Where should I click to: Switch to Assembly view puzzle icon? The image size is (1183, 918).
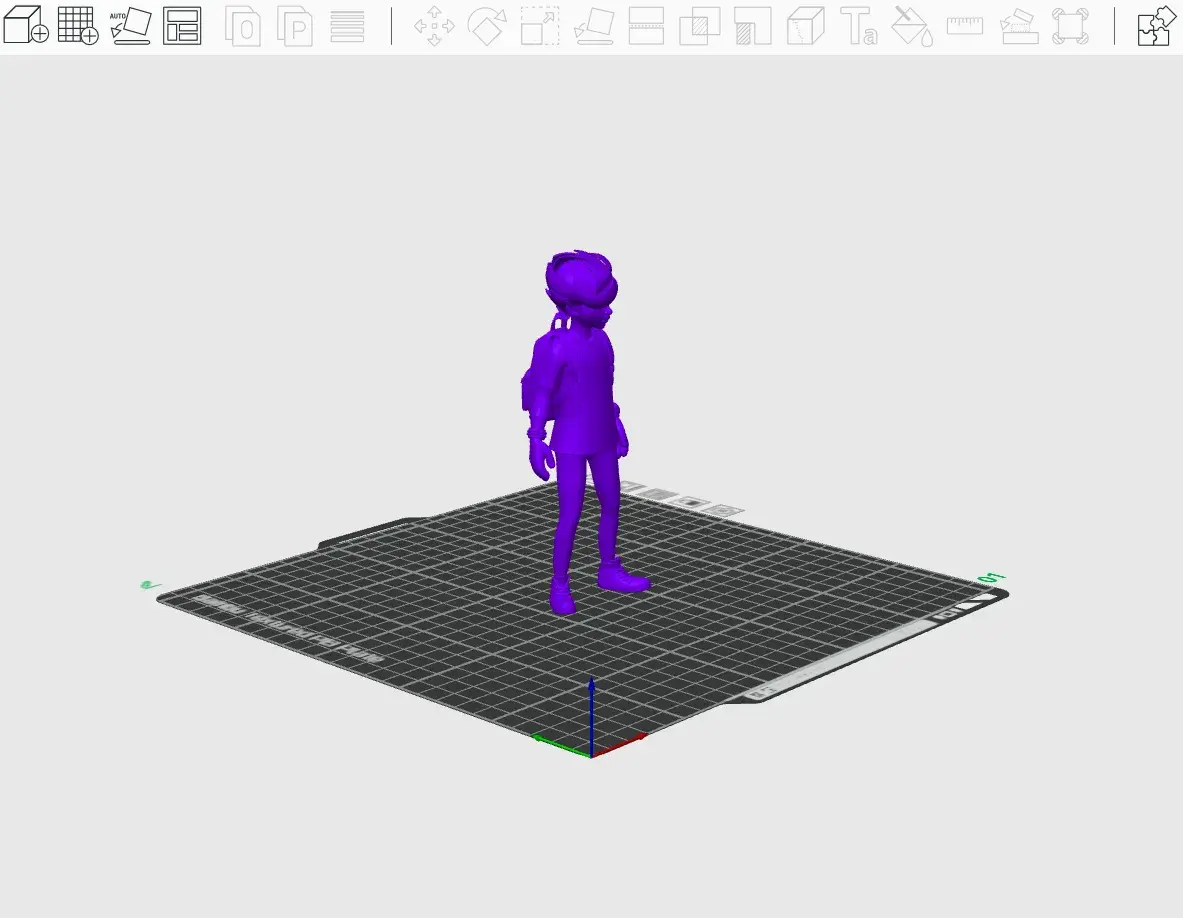[1158, 26]
